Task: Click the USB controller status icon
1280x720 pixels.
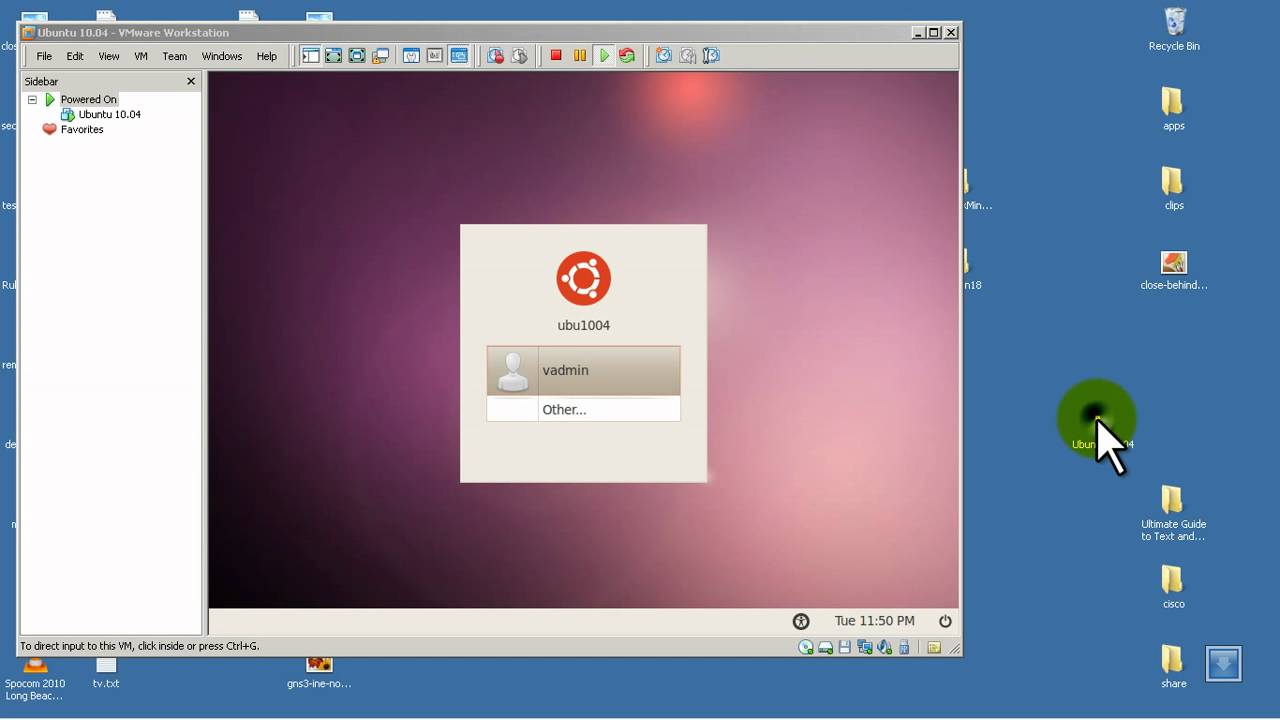Action: (904, 647)
